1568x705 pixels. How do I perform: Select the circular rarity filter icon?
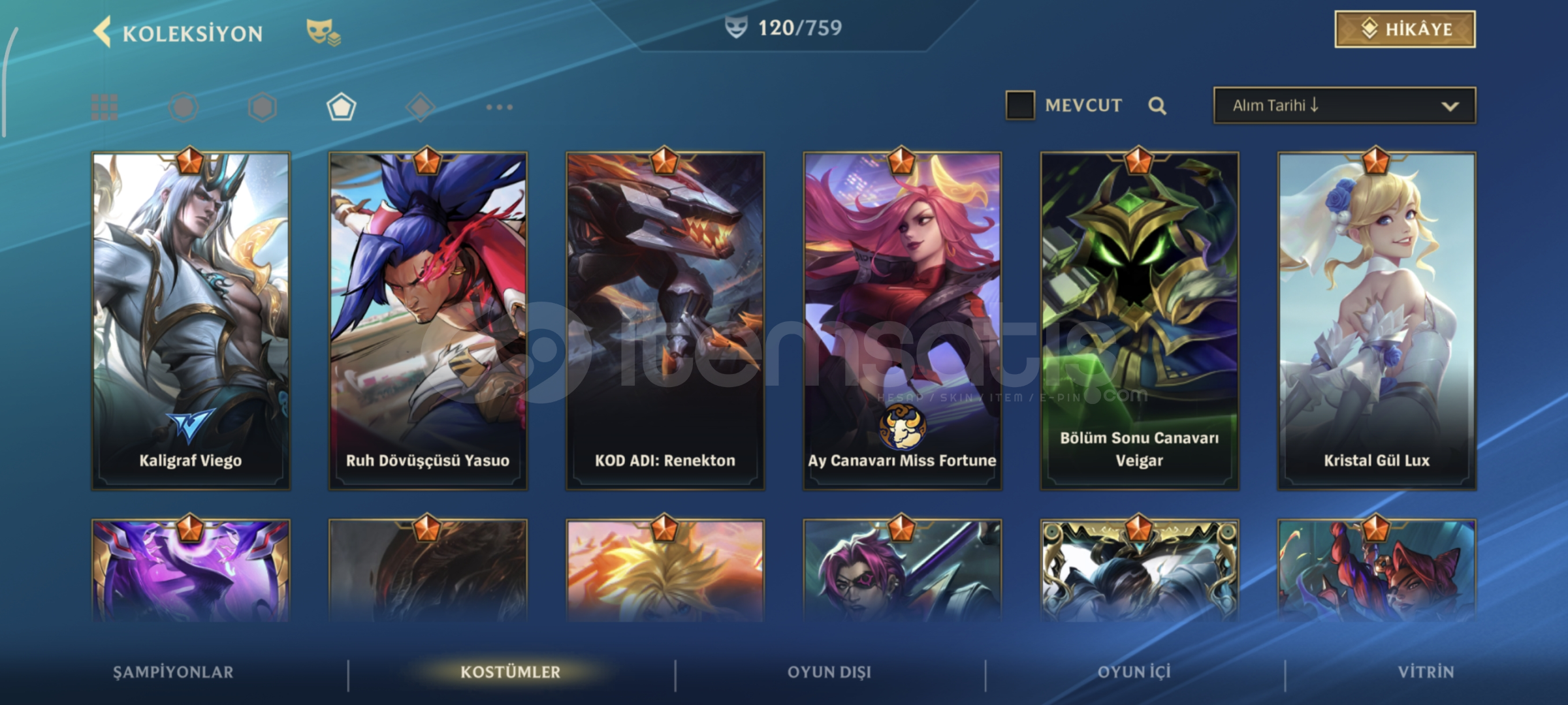tap(184, 107)
